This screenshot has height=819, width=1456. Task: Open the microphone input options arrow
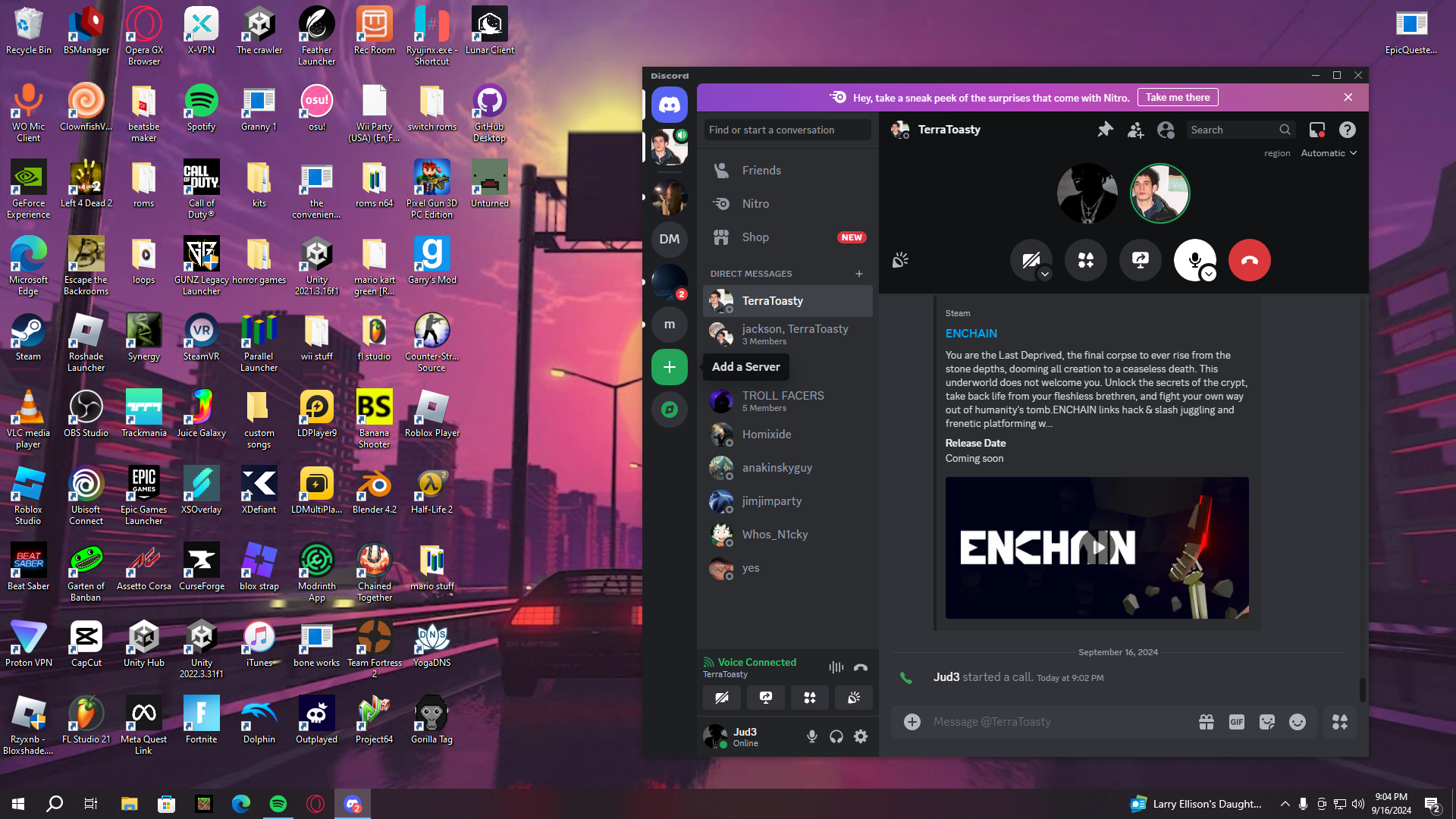[1209, 275]
